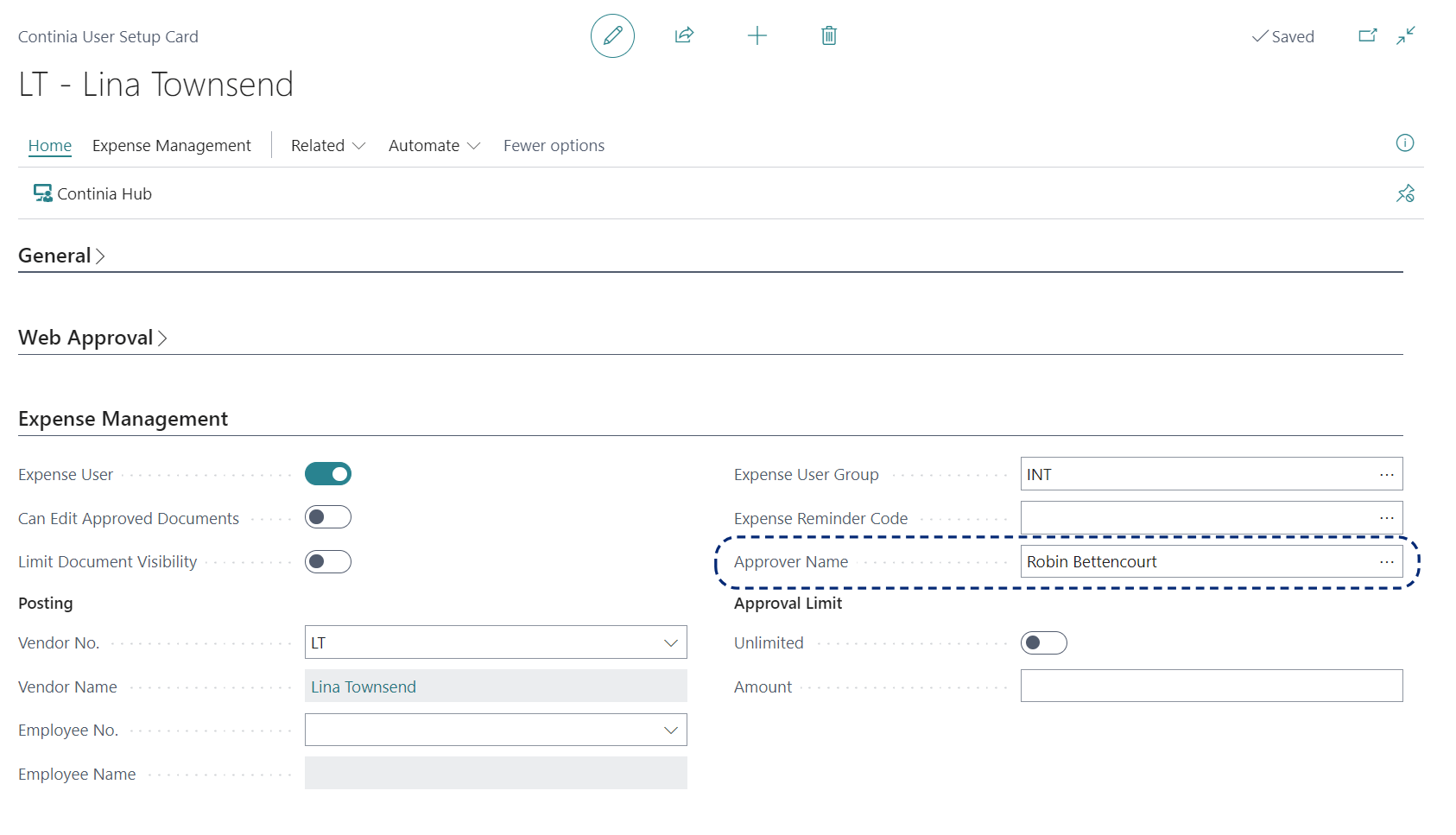This screenshot has height=835, width=1456.
Task: Select the Expense Management tab
Action: pyautogui.click(x=172, y=146)
